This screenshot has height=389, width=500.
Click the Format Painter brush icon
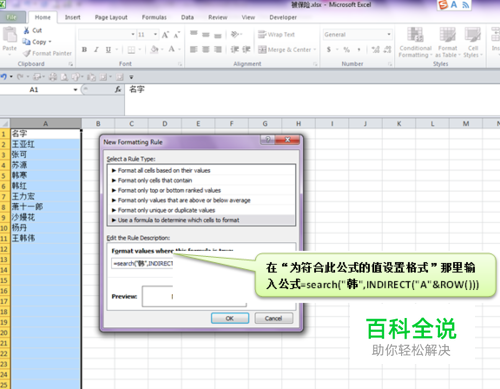[x=27, y=53]
